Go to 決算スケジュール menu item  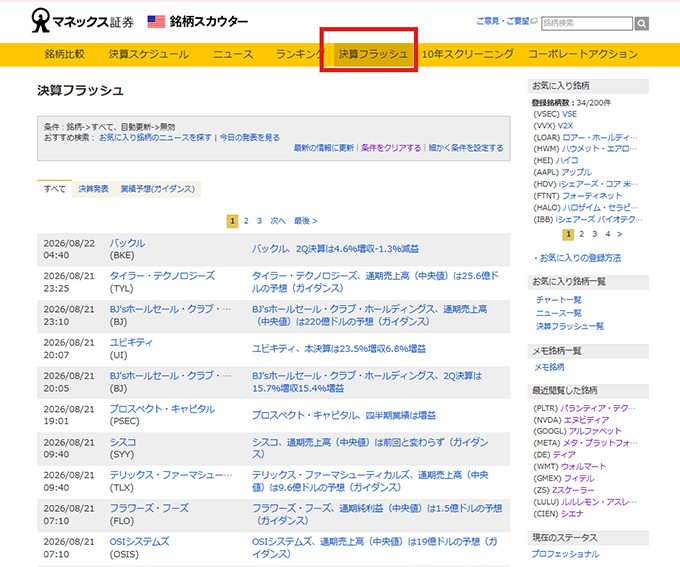click(149, 54)
